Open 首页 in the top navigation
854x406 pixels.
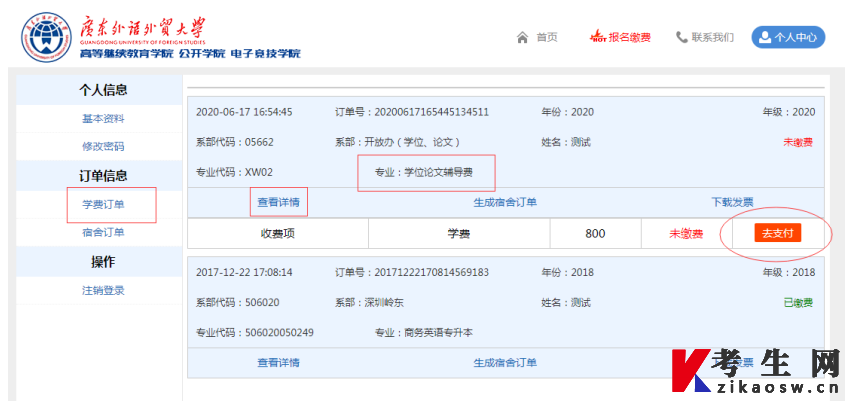(x=547, y=38)
